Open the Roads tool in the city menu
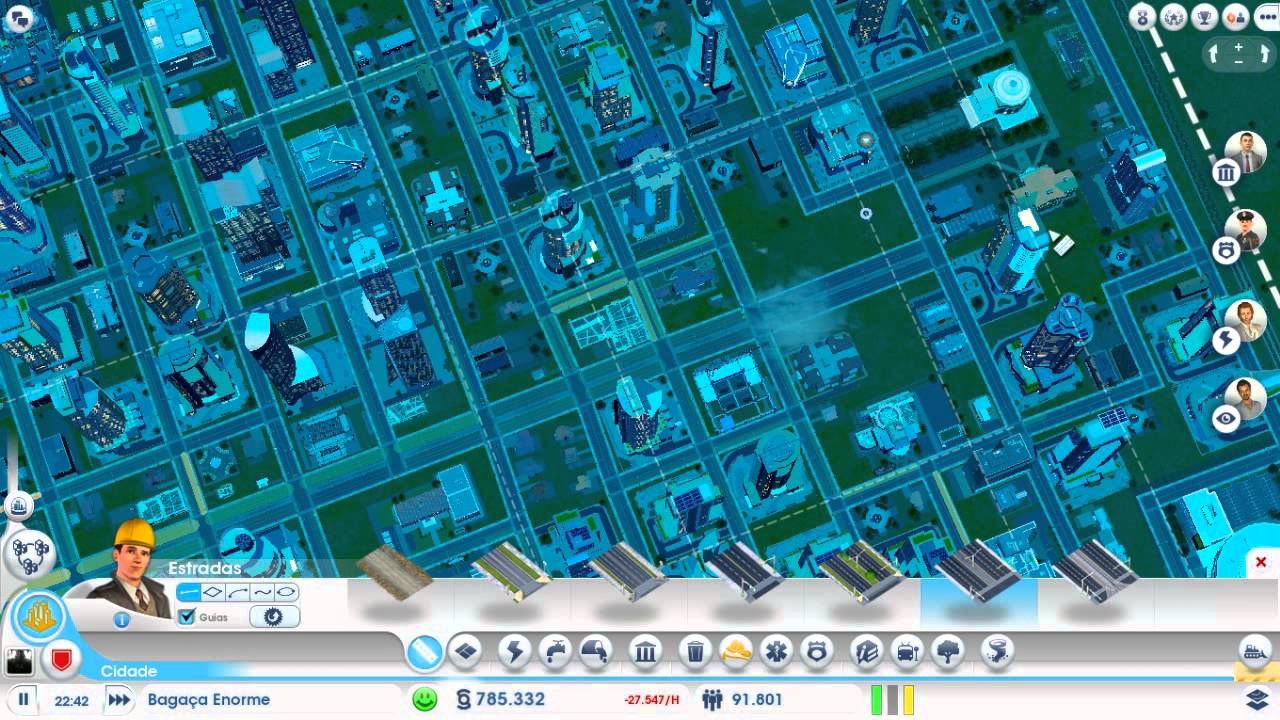Viewport: 1280px width, 720px height. 425,652
